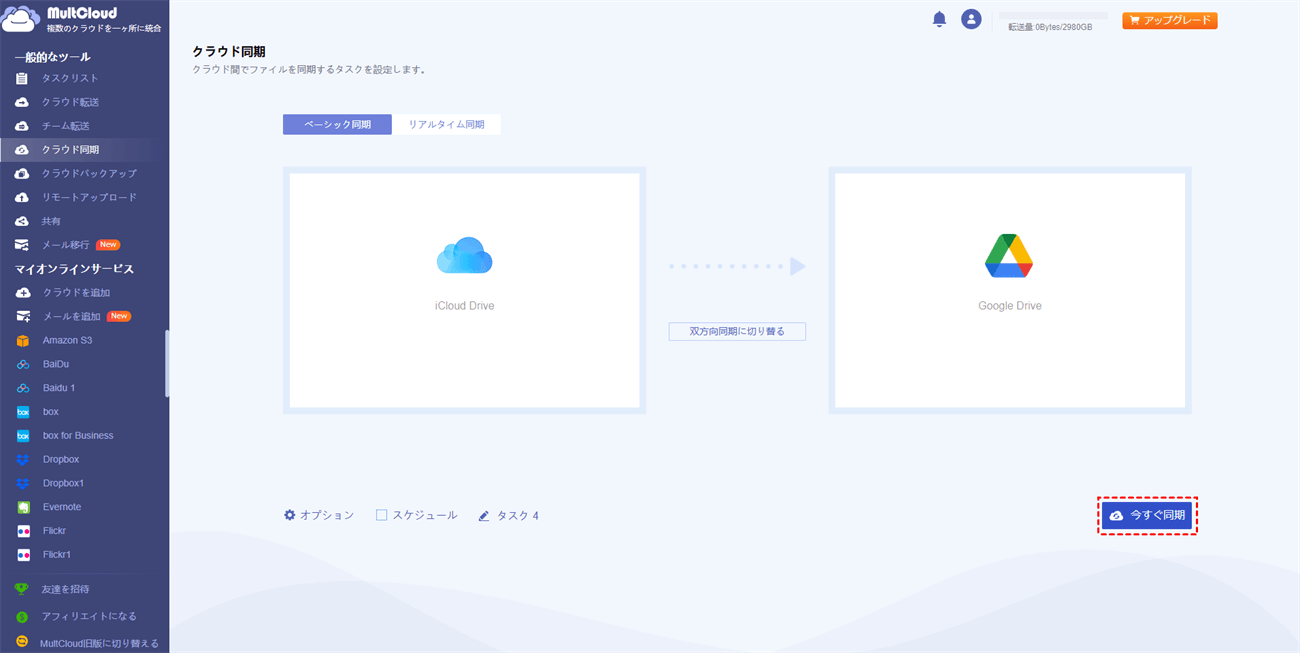1300x653 pixels.
Task: Click the チーム転送 icon
Action: pos(22,126)
